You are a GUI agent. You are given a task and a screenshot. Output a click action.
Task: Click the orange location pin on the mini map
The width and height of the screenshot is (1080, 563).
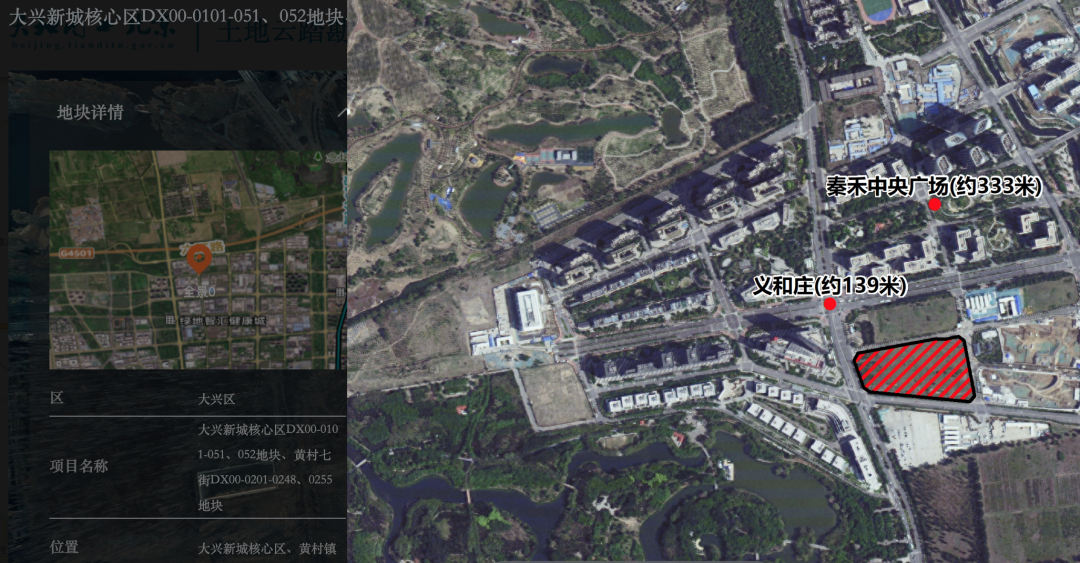[198, 258]
